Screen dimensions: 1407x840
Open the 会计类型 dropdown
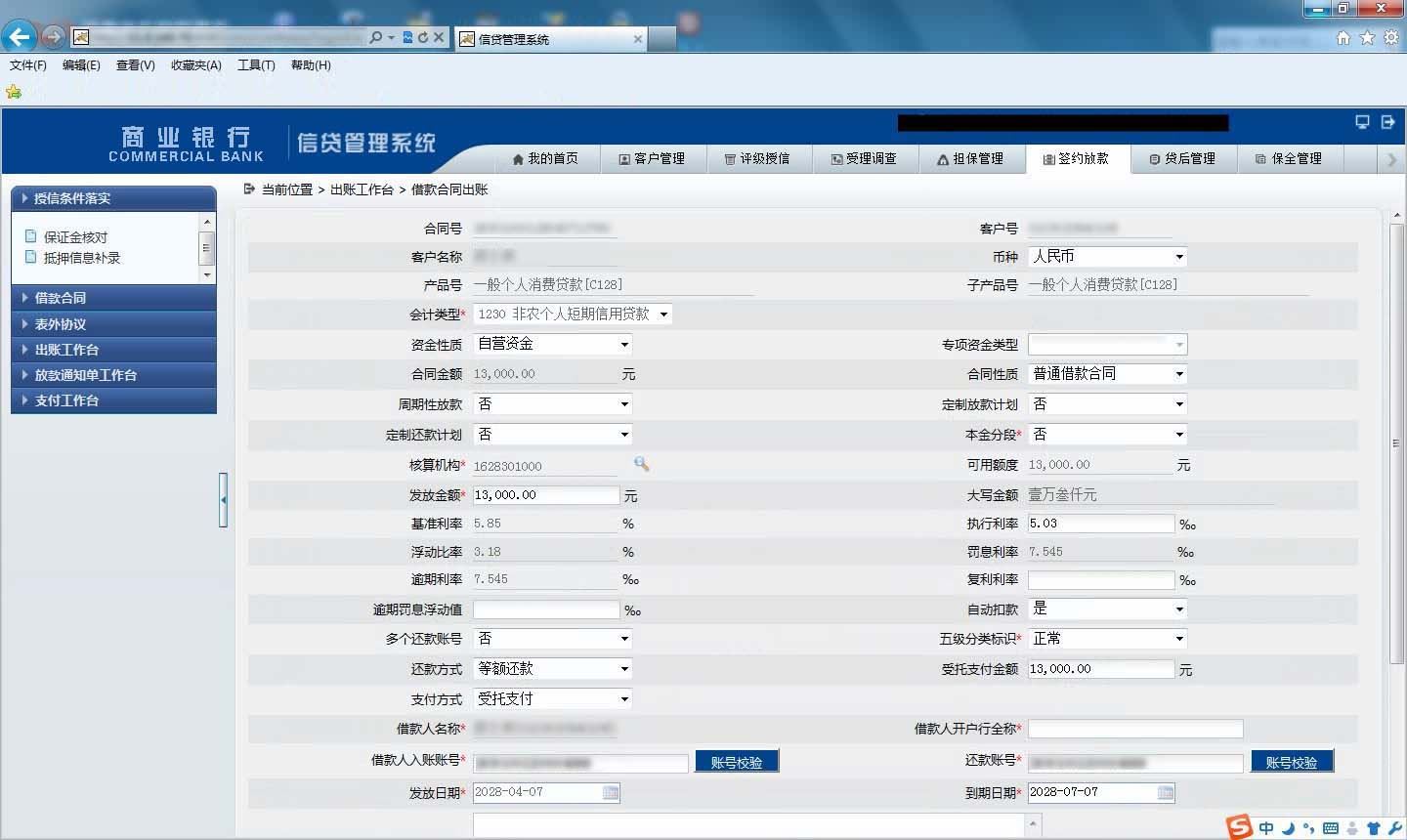click(573, 315)
